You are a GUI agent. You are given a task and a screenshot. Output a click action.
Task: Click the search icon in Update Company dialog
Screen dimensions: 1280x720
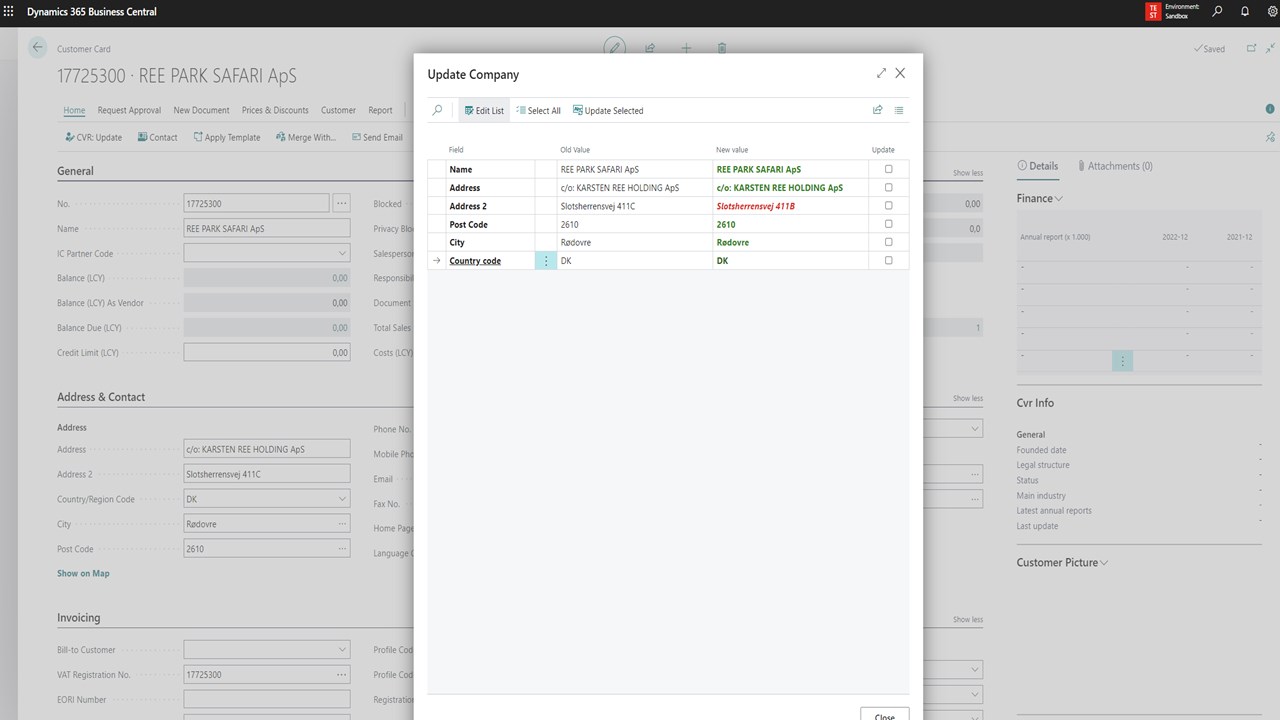(x=437, y=110)
